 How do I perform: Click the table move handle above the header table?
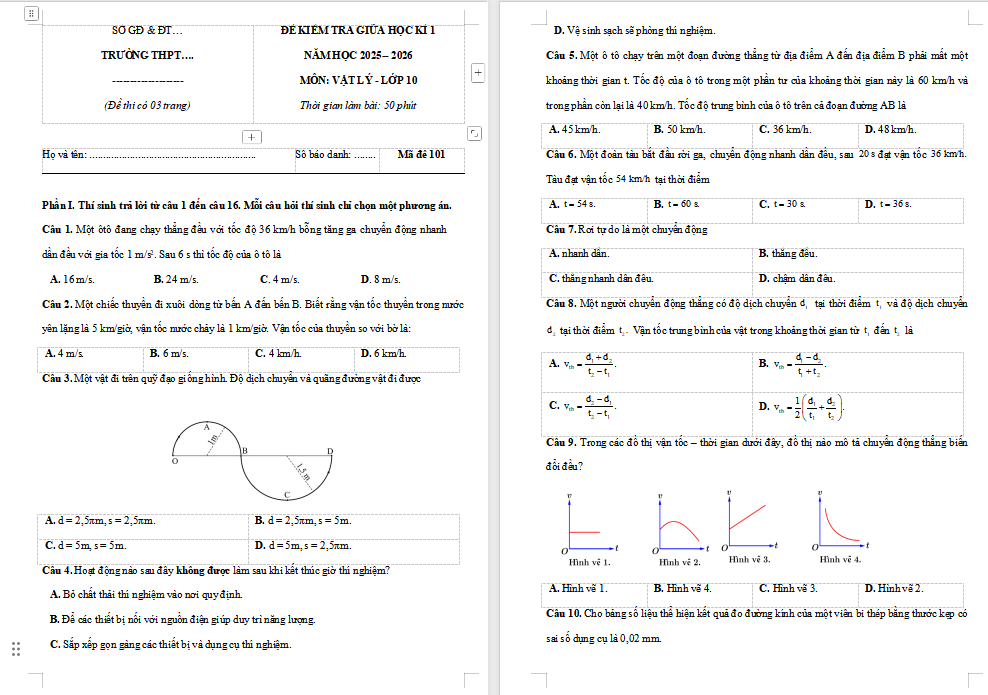pos(31,14)
